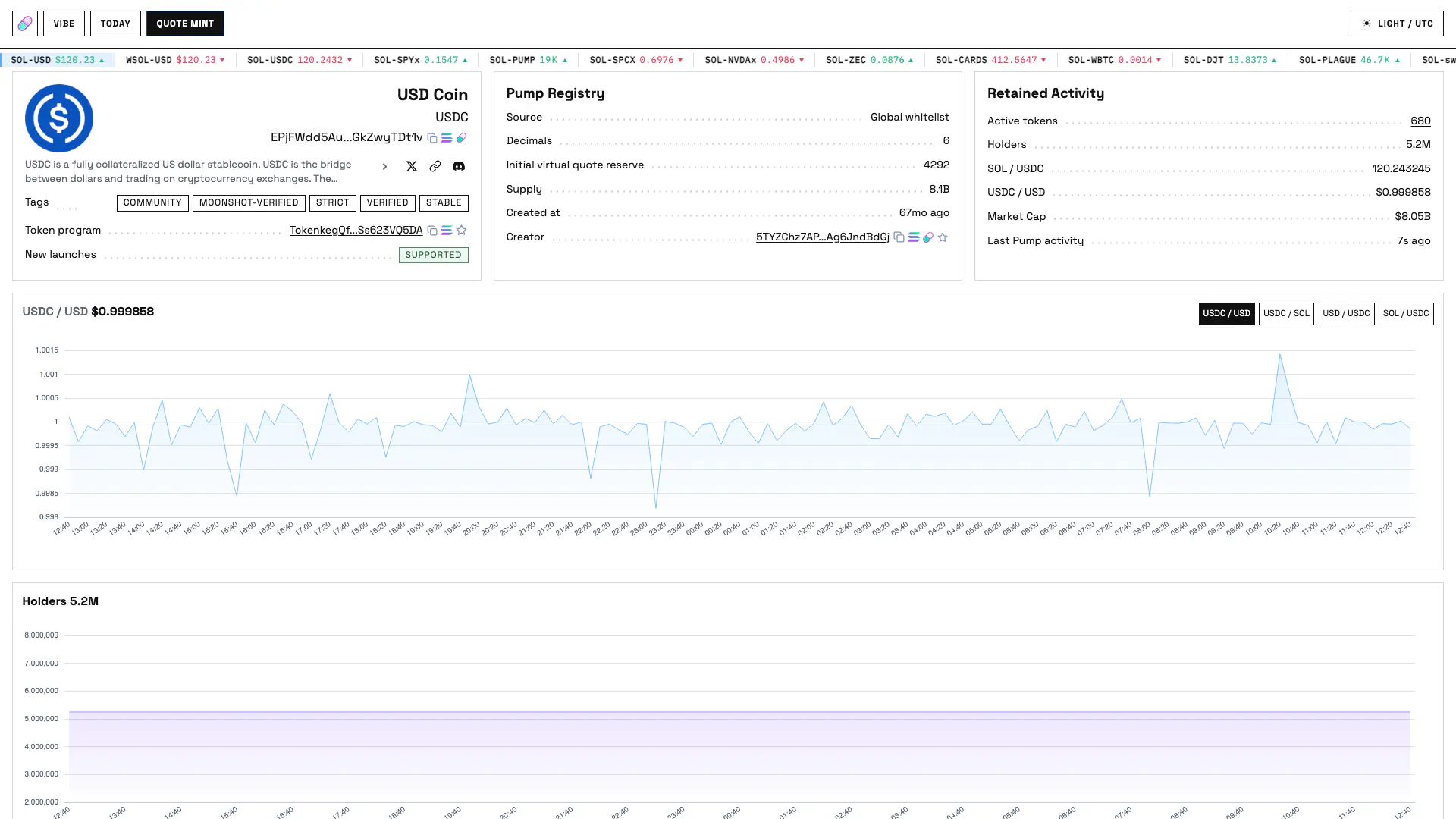Copy the USDC mint address
This screenshot has height=819, width=1456.
[x=432, y=138]
